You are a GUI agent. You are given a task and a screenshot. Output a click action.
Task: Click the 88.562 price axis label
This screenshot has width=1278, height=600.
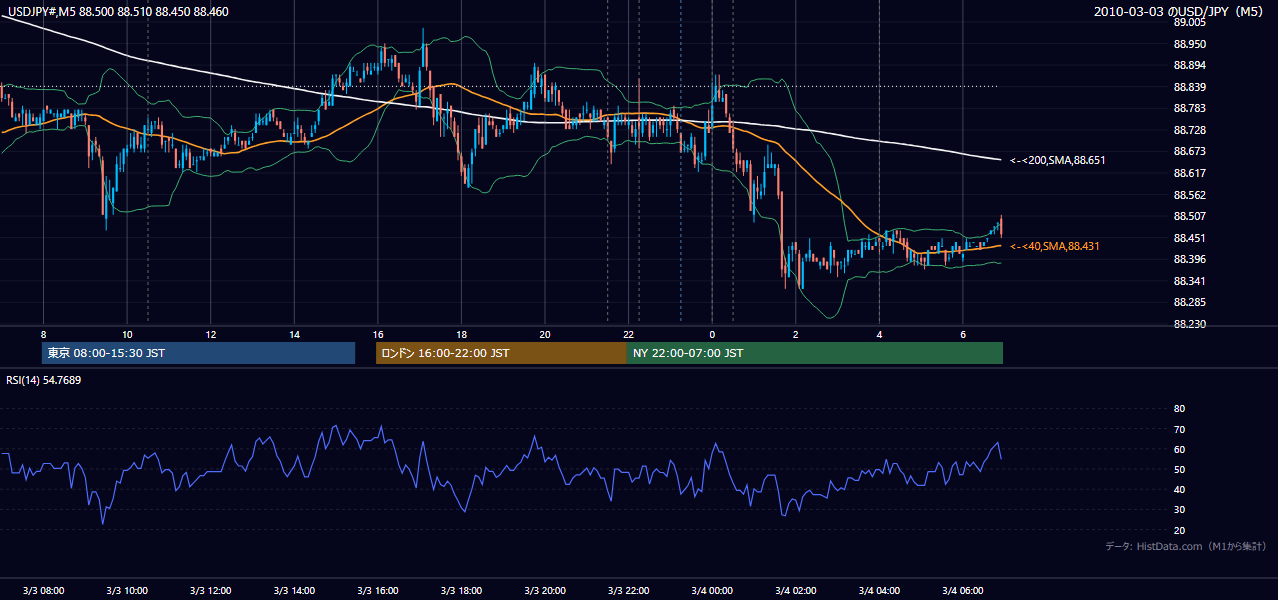(1190, 195)
